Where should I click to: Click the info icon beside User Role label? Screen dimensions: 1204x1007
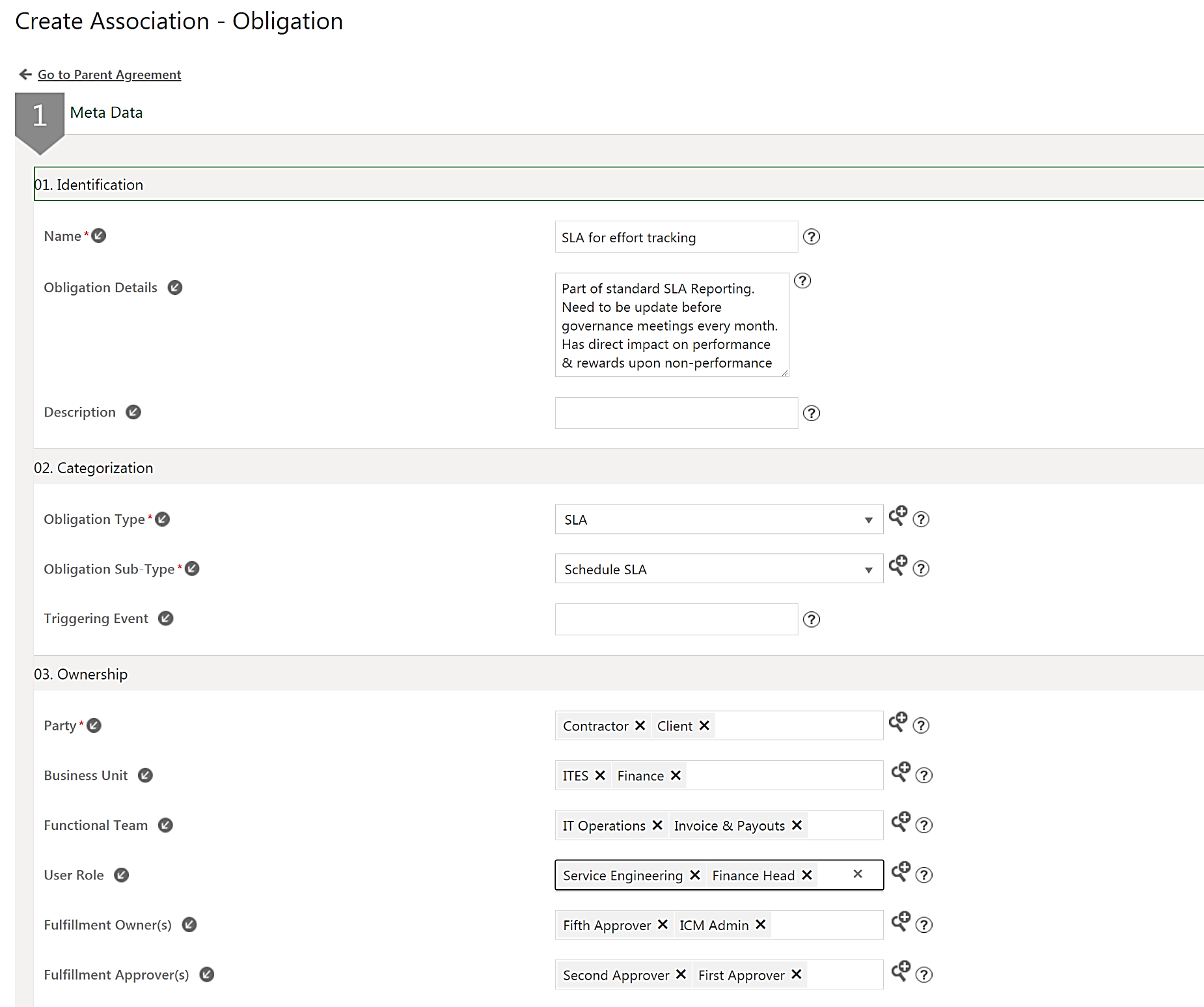click(x=122, y=875)
